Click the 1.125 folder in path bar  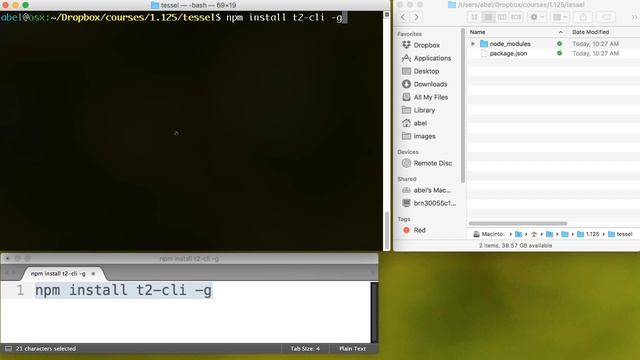click(588, 234)
